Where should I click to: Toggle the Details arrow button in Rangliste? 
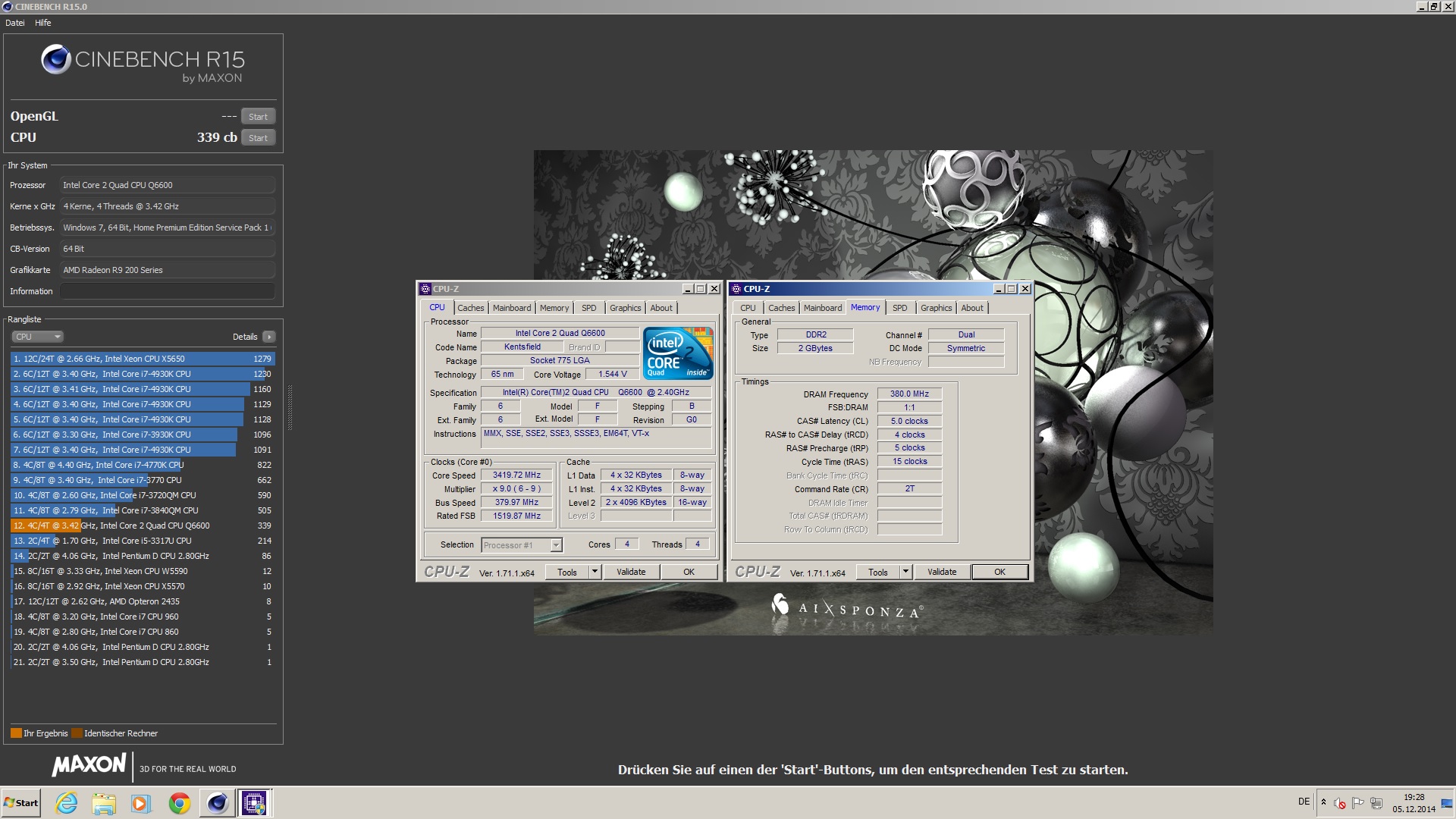269,337
